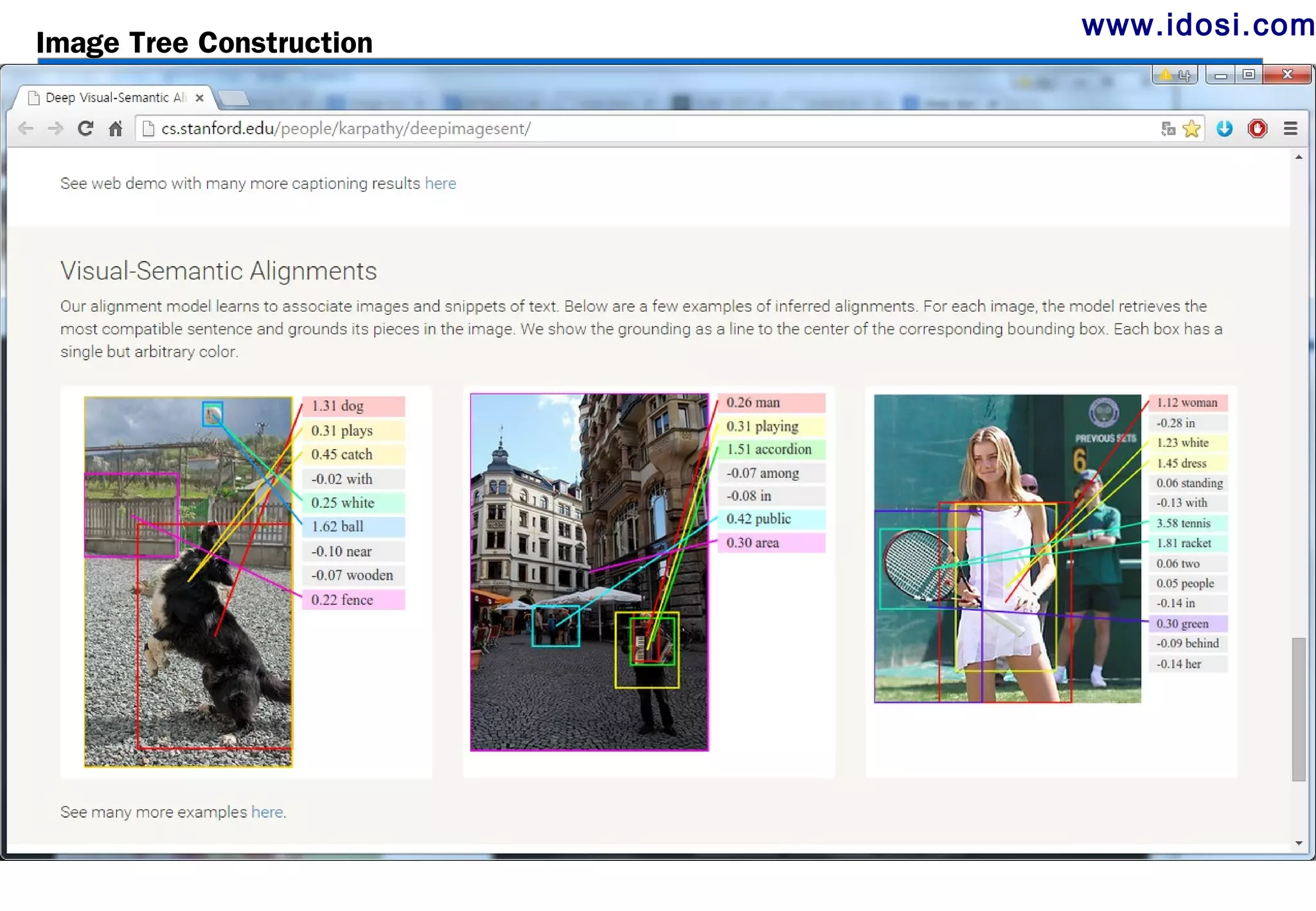Image resolution: width=1316 pixels, height=911 pixels.
Task: Open the Chrome hamburger menu
Action: pyautogui.click(x=1290, y=129)
